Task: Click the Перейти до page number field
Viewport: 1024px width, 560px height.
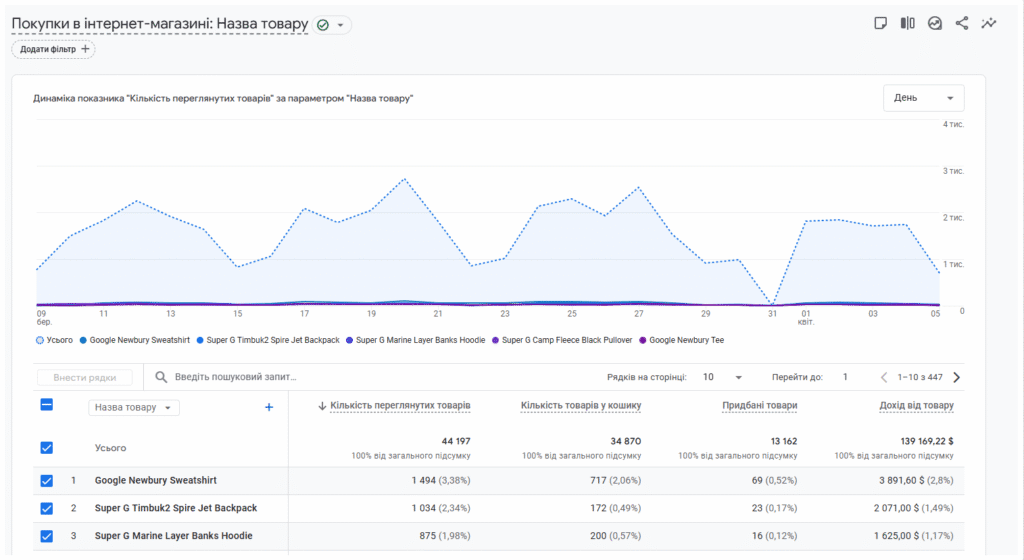Action: [x=845, y=377]
